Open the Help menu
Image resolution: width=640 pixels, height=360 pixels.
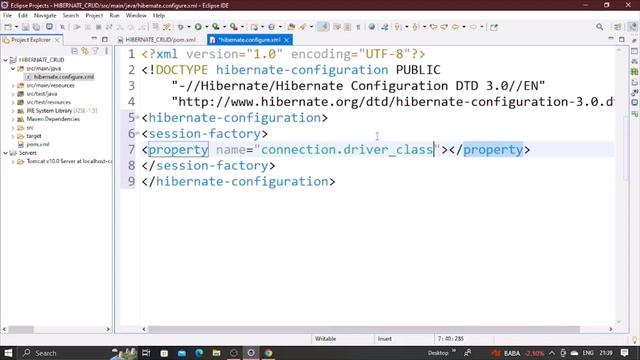click(x=159, y=16)
